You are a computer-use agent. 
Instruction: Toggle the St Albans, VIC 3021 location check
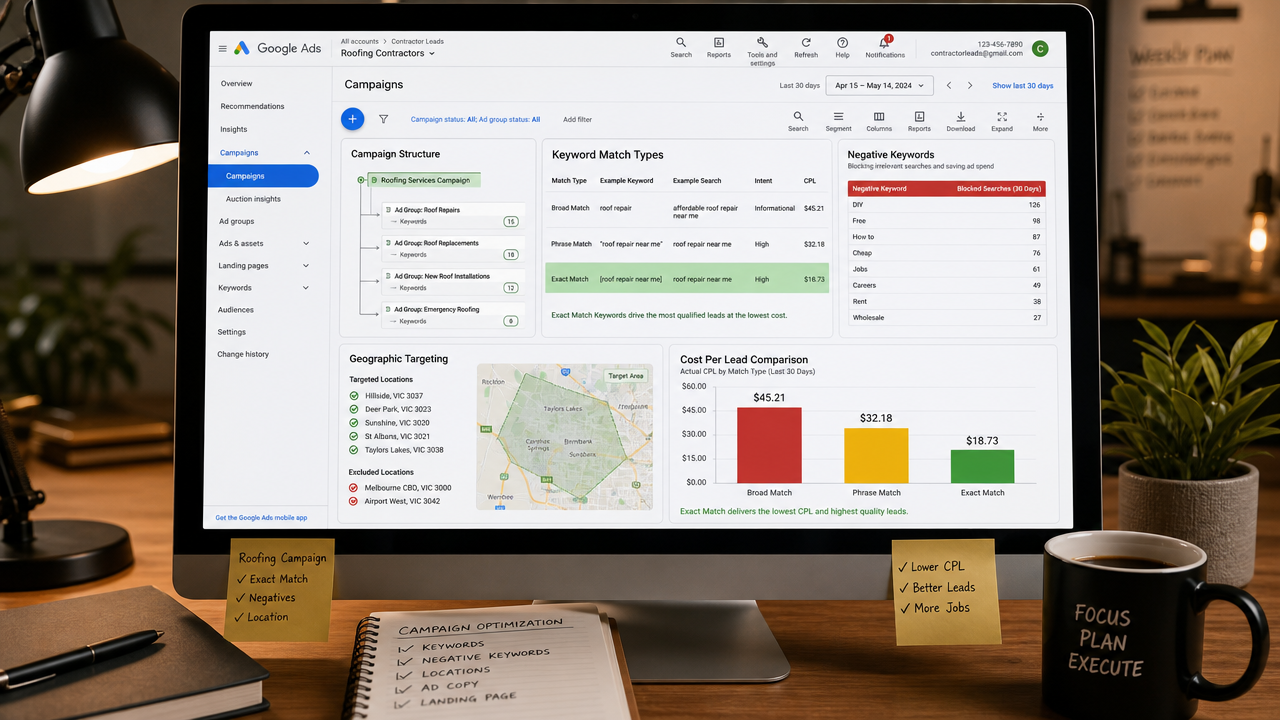point(354,436)
